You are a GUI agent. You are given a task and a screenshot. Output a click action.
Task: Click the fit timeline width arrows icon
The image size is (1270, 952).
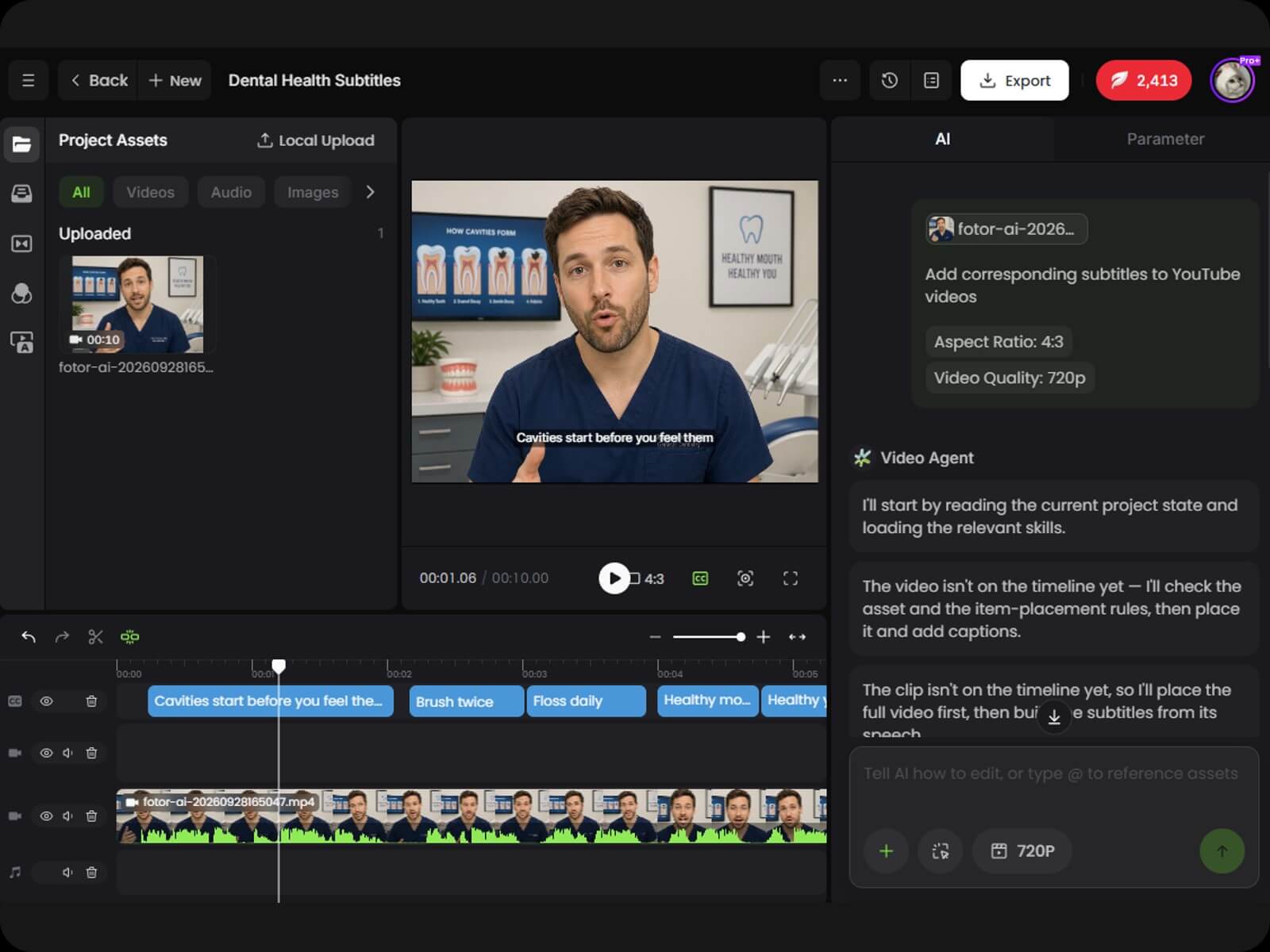pos(798,637)
